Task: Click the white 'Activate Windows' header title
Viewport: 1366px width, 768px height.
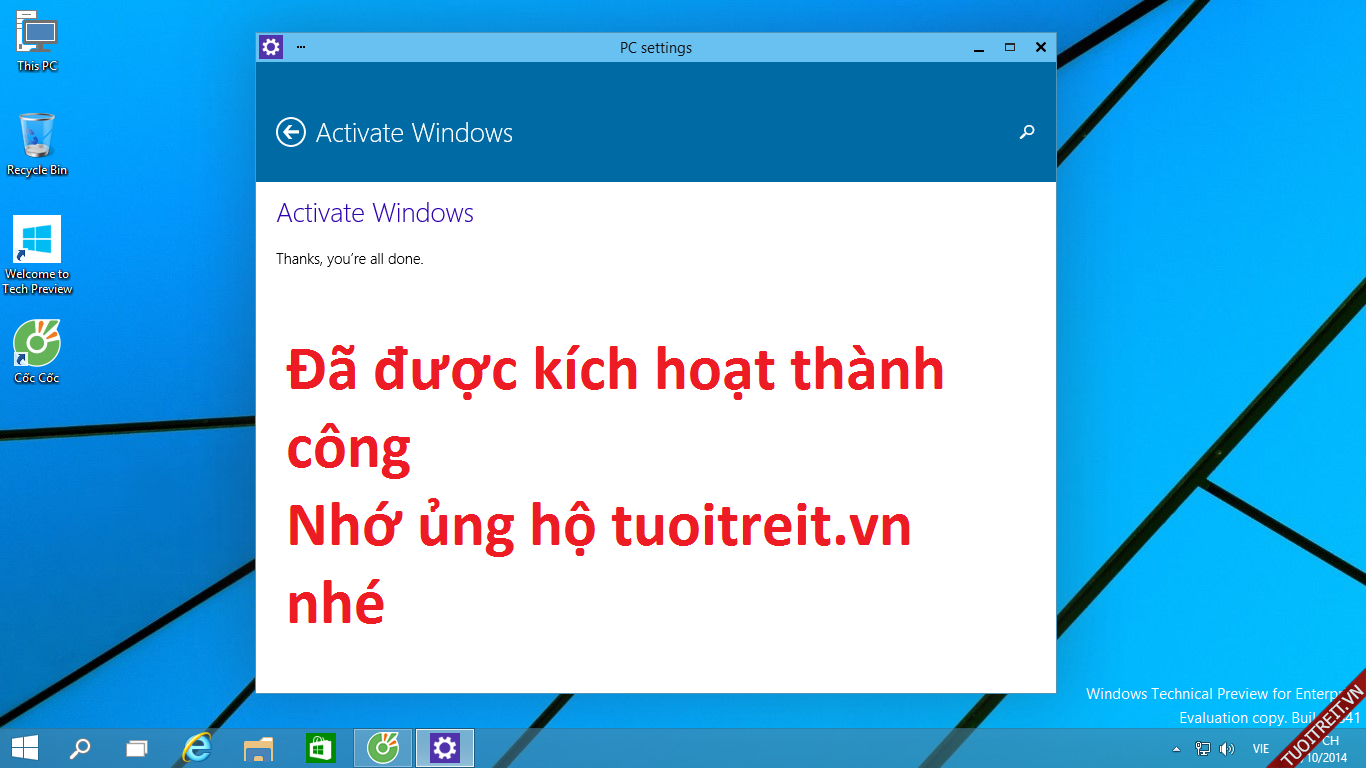Action: [x=414, y=133]
